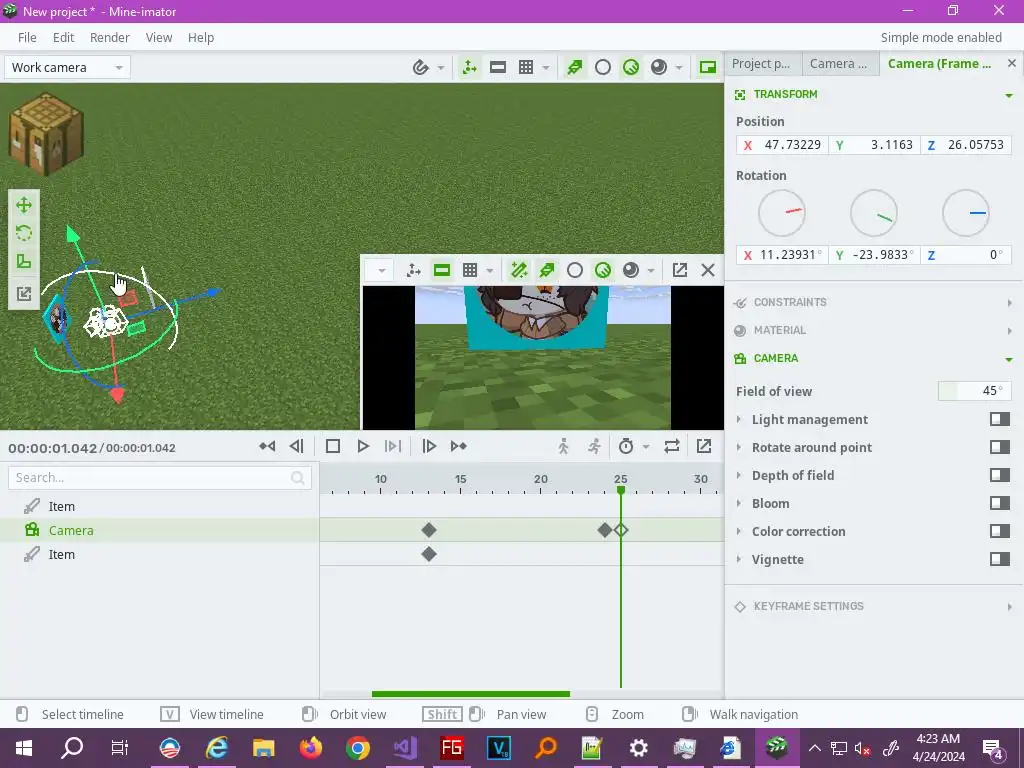Open the Help menu
The height and width of the screenshot is (768, 1024).
(200, 38)
